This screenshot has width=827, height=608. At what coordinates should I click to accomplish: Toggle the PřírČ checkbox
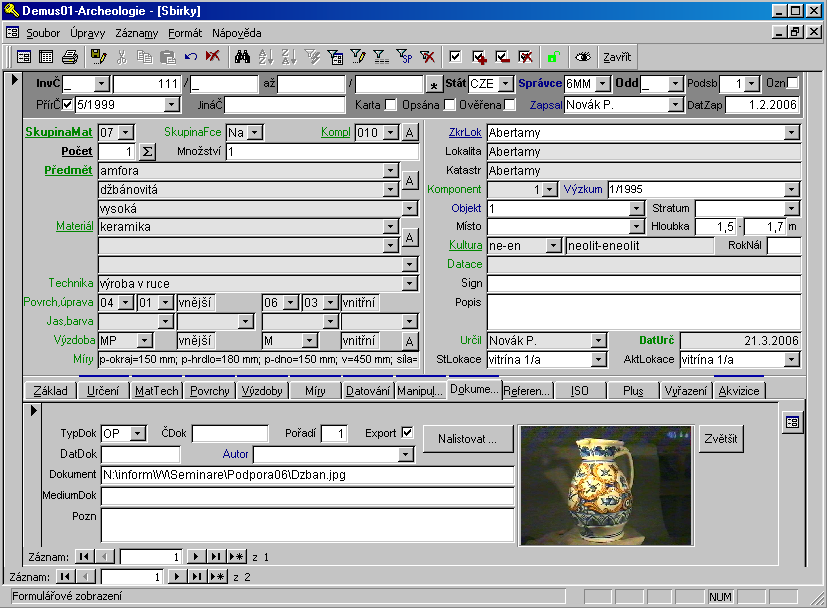tap(67, 104)
